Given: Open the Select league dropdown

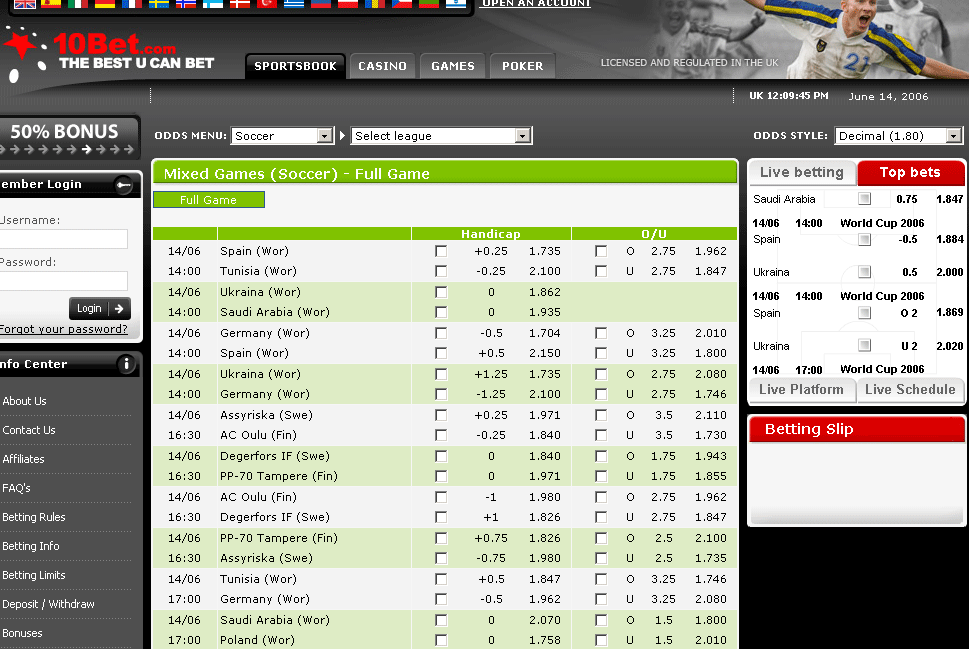Looking at the screenshot, I should 441,135.
